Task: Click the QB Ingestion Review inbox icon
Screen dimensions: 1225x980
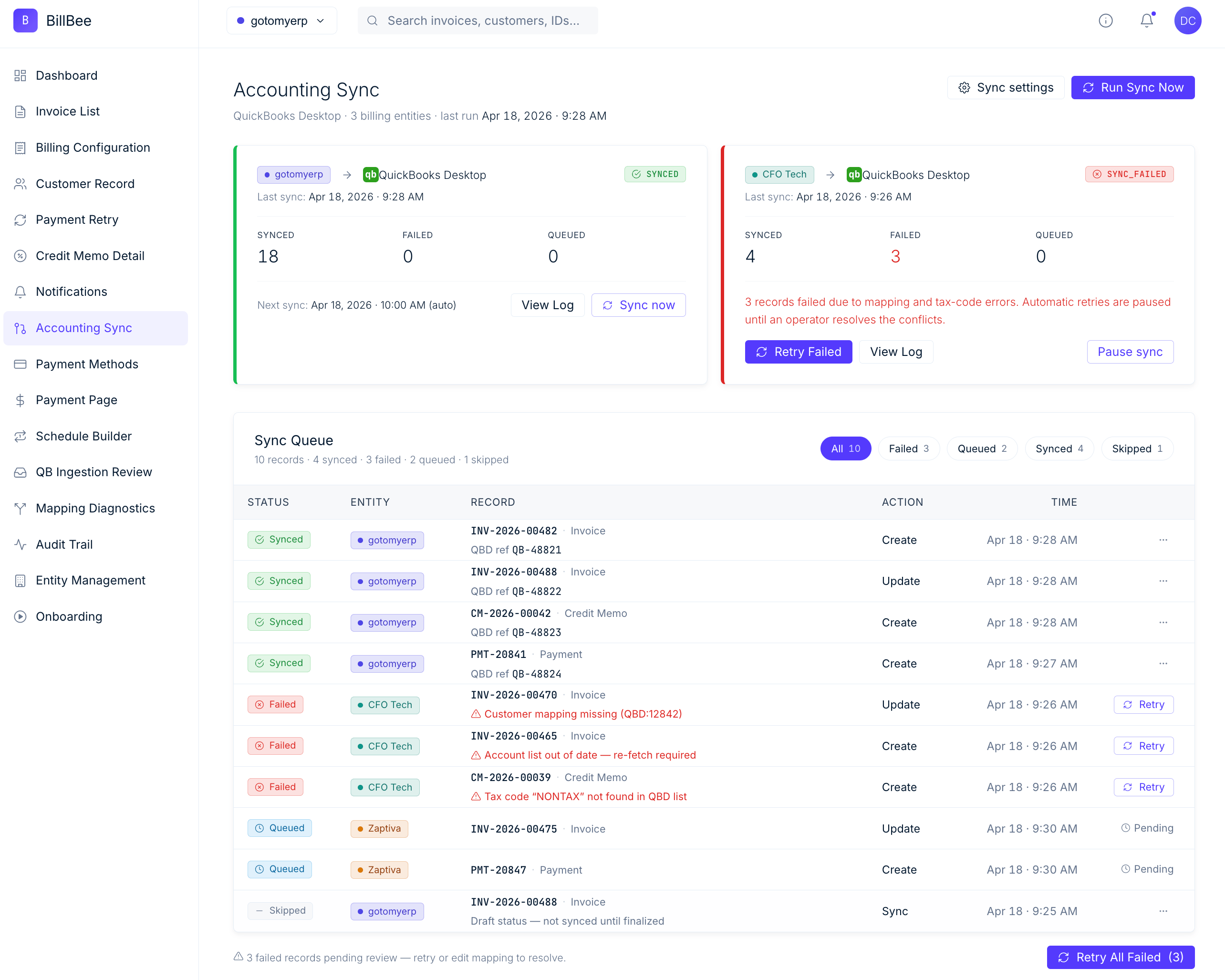Action: pos(21,472)
